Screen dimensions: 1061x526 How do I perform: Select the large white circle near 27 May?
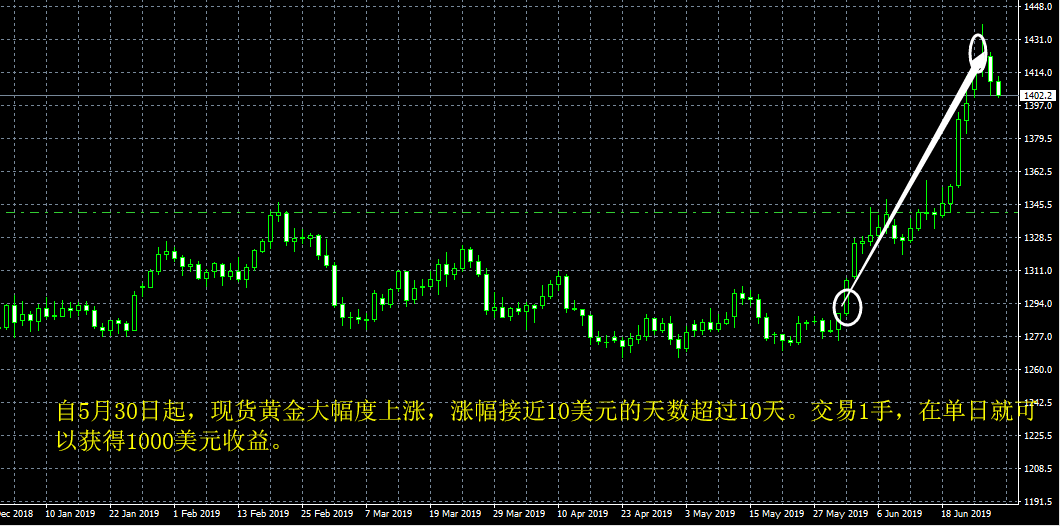[x=847, y=306]
